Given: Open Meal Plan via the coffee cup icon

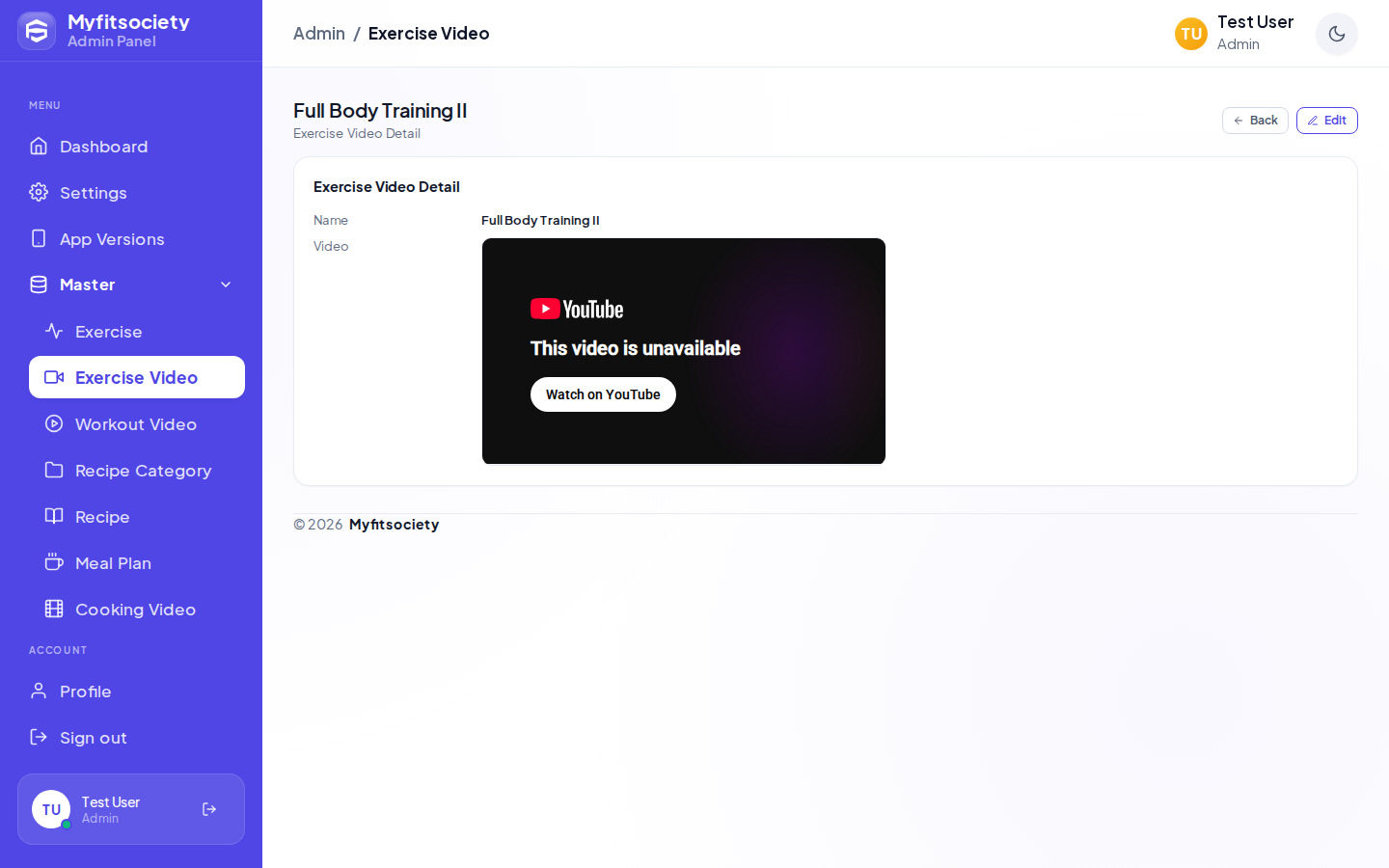Looking at the screenshot, I should coord(54,562).
